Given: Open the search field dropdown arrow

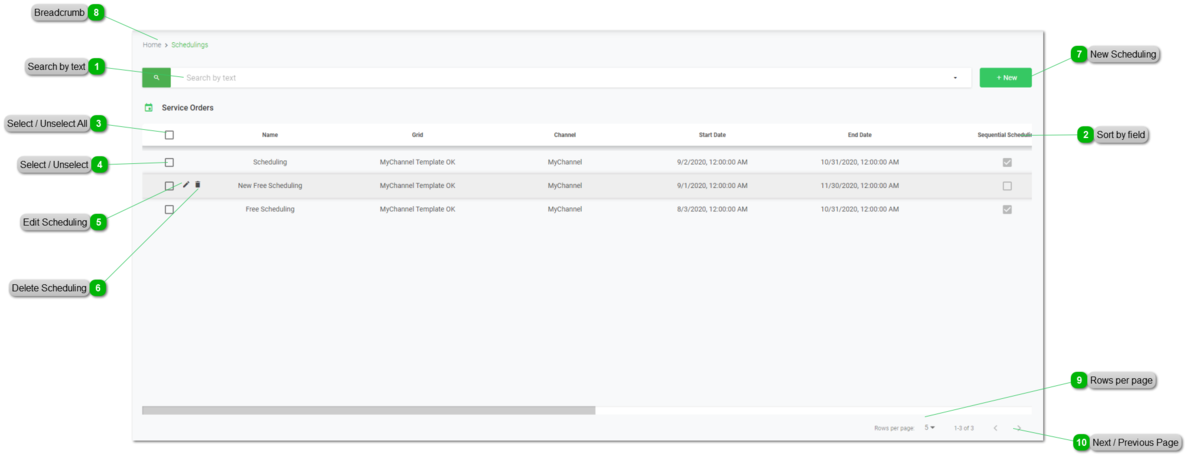Looking at the screenshot, I should (955, 78).
